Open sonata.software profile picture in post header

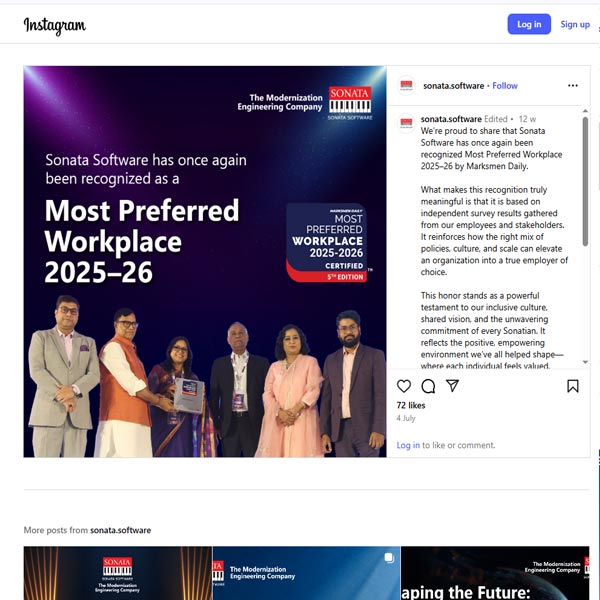pos(406,85)
